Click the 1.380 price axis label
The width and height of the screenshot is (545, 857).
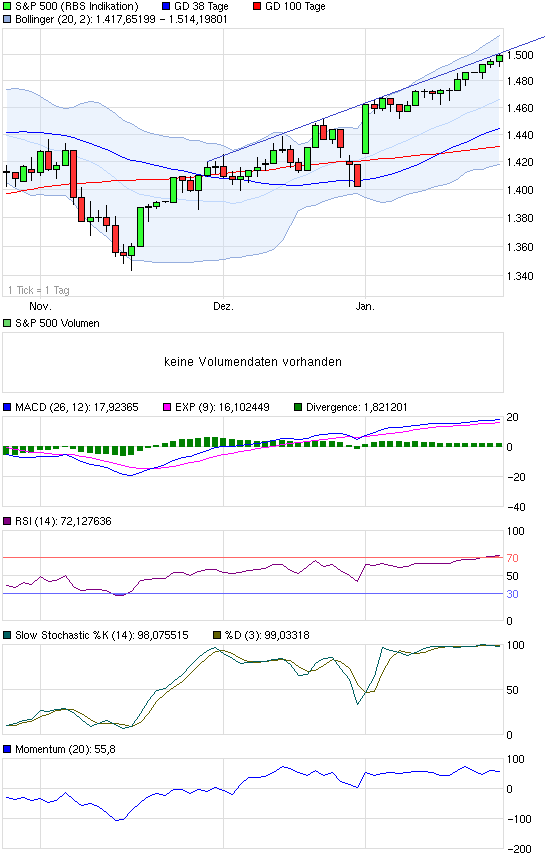[520, 218]
